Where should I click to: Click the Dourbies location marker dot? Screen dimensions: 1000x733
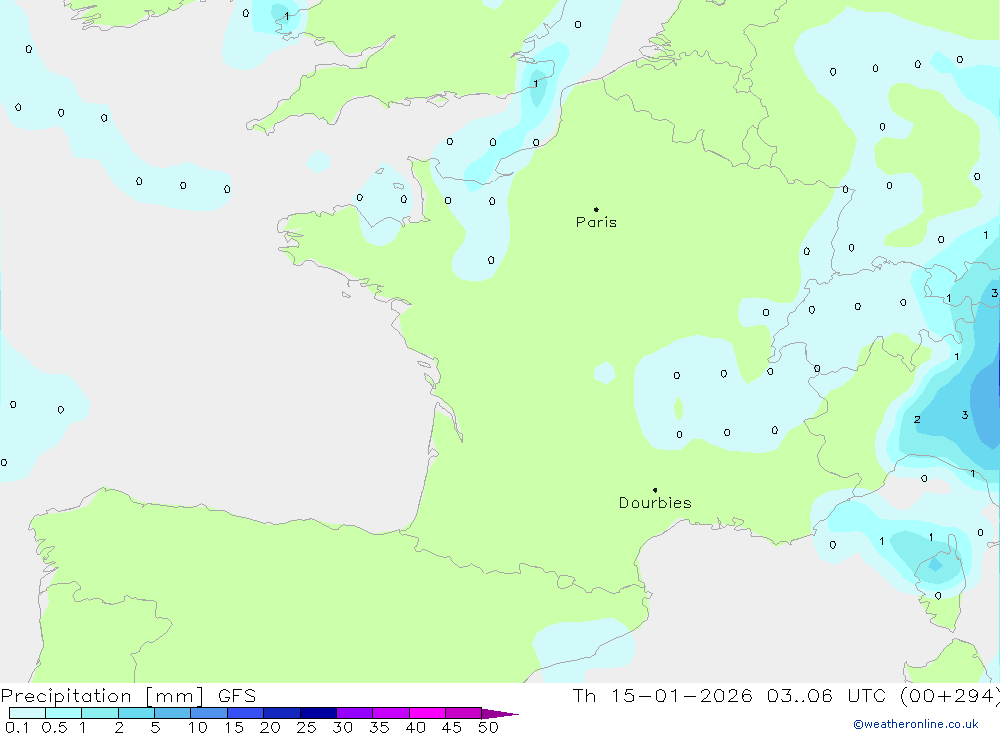click(655, 490)
